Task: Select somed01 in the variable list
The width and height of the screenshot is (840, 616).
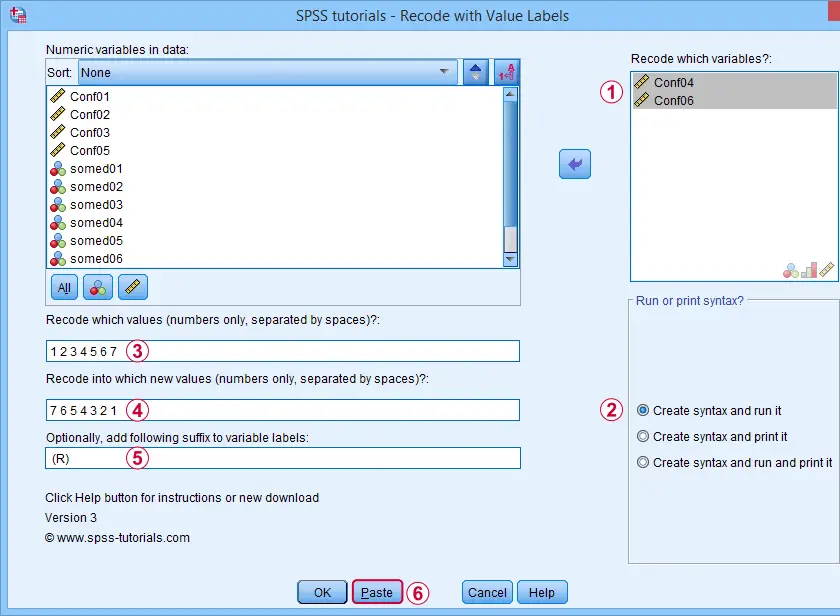Action: [275, 169]
